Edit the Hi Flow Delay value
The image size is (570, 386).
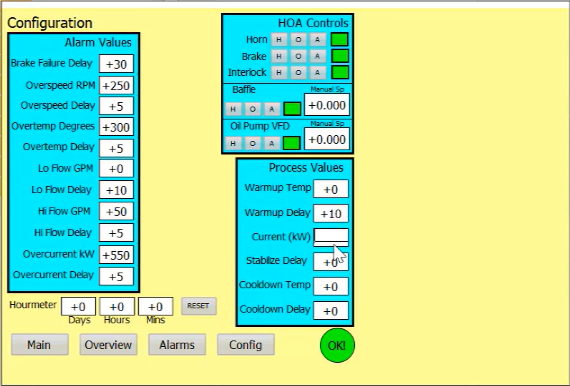pos(116,233)
